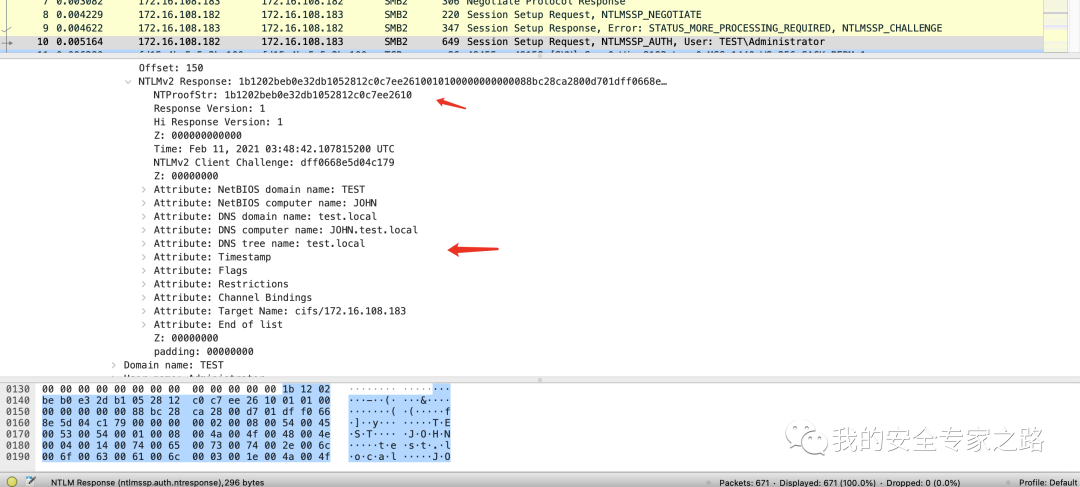
Task: Open capture file properties icon in status bar
Action: click(x=31, y=481)
